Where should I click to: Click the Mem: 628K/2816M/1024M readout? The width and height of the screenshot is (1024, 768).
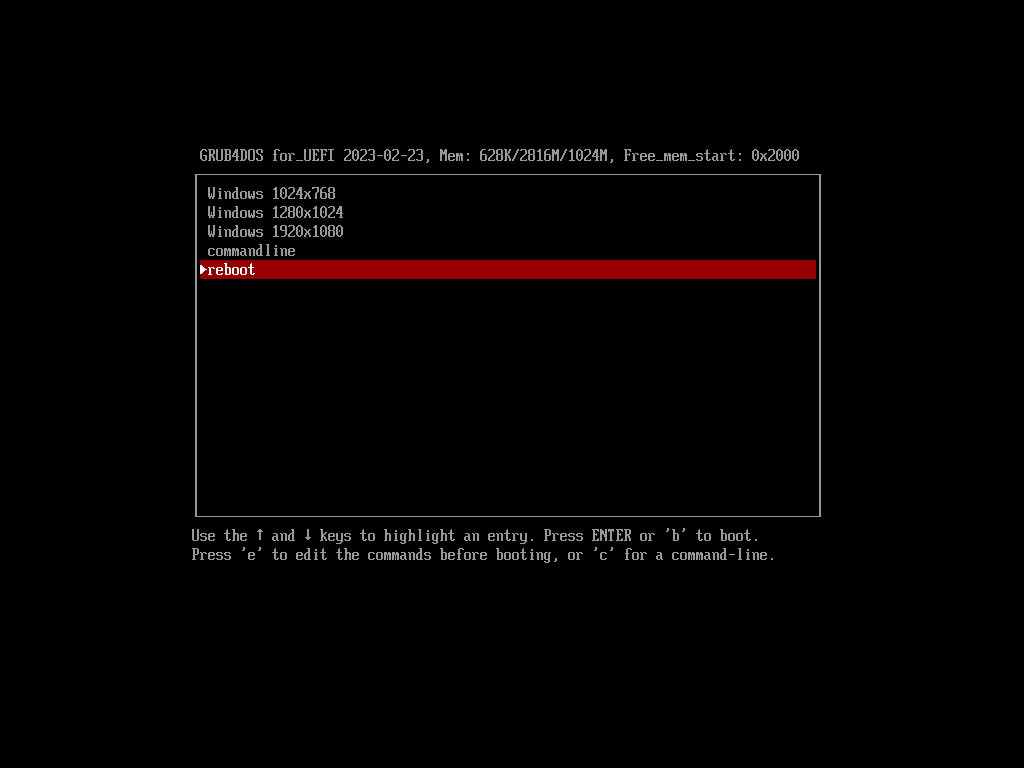point(523,156)
